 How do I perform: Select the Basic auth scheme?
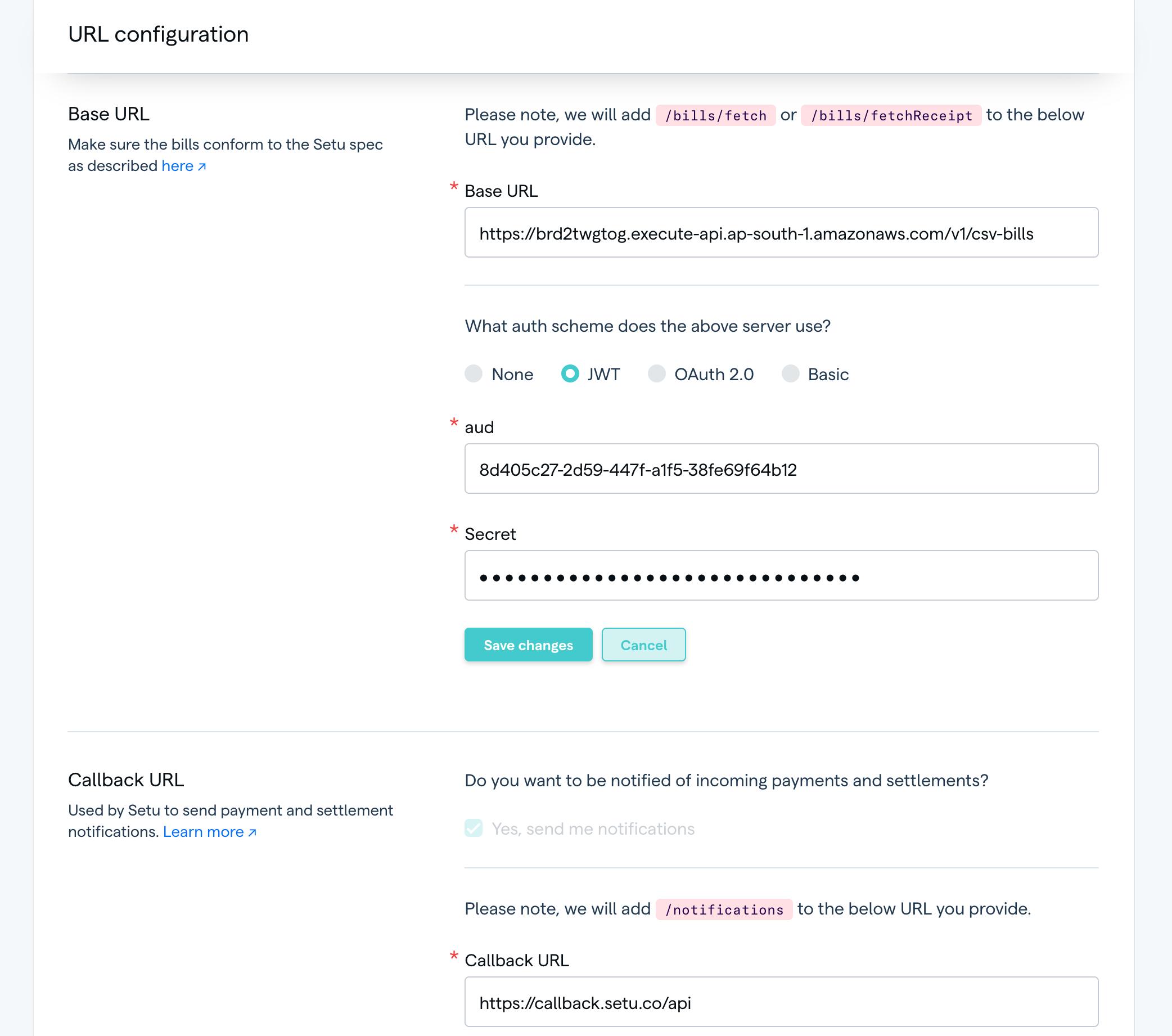[x=791, y=374]
